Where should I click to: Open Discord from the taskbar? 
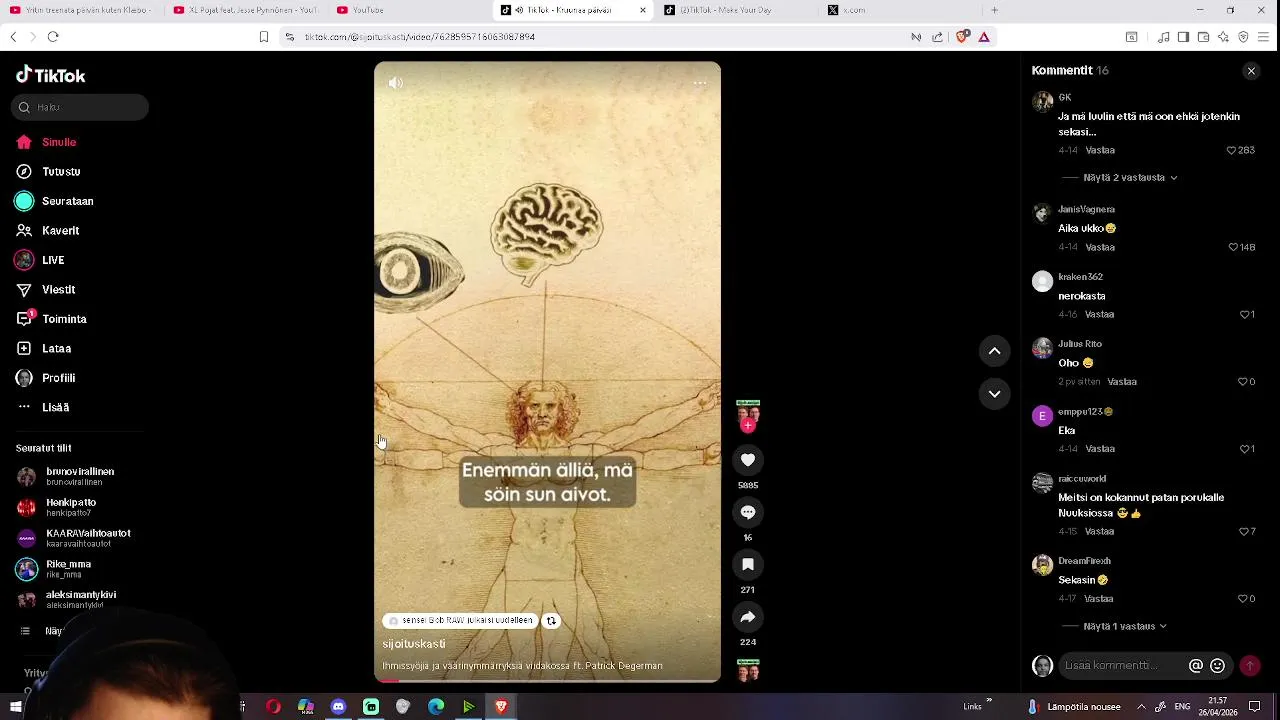(x=338, y=707)
